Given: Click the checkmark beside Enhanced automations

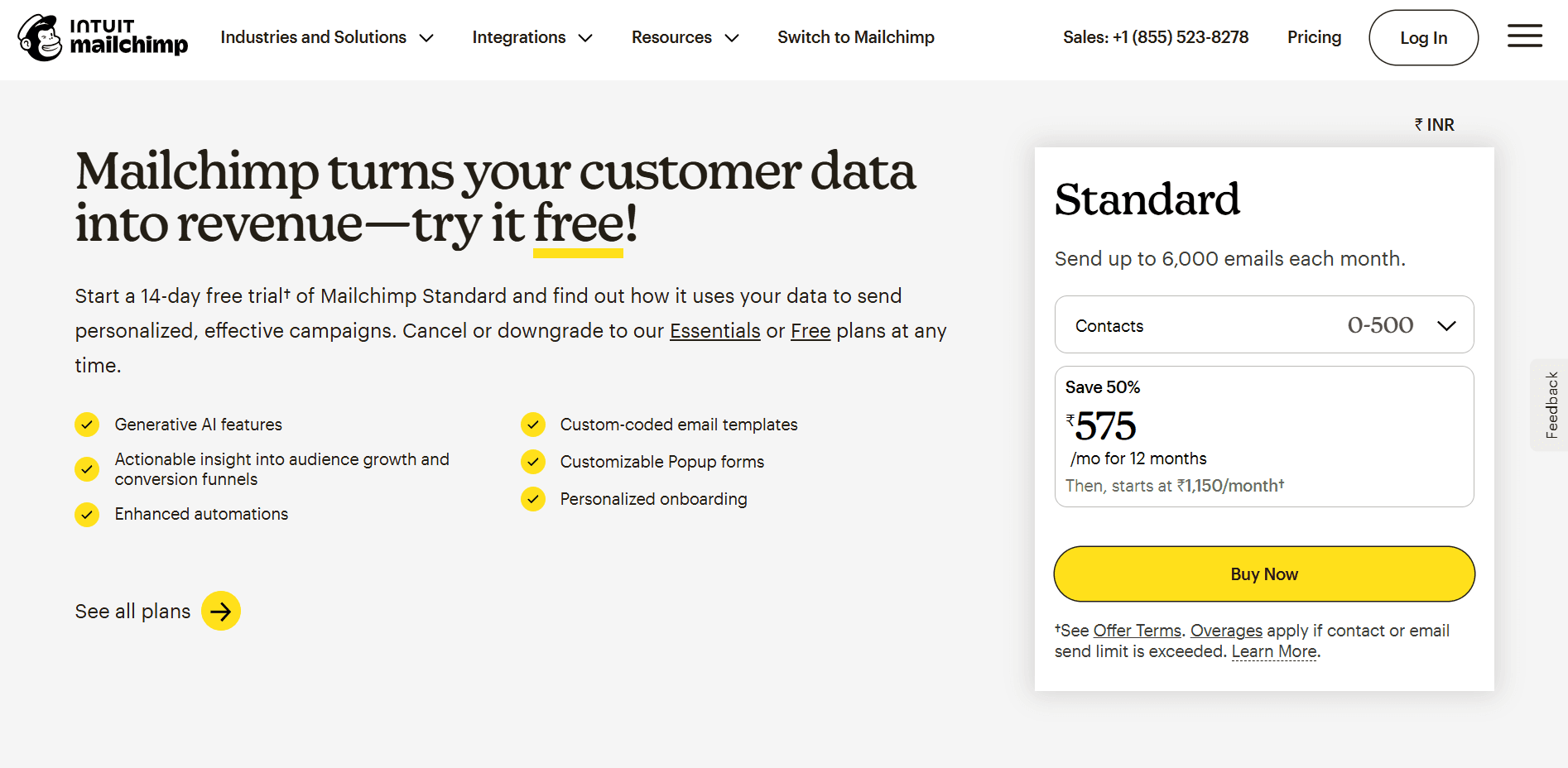Looking at the screenshot, I should click(x=87, y=514).
